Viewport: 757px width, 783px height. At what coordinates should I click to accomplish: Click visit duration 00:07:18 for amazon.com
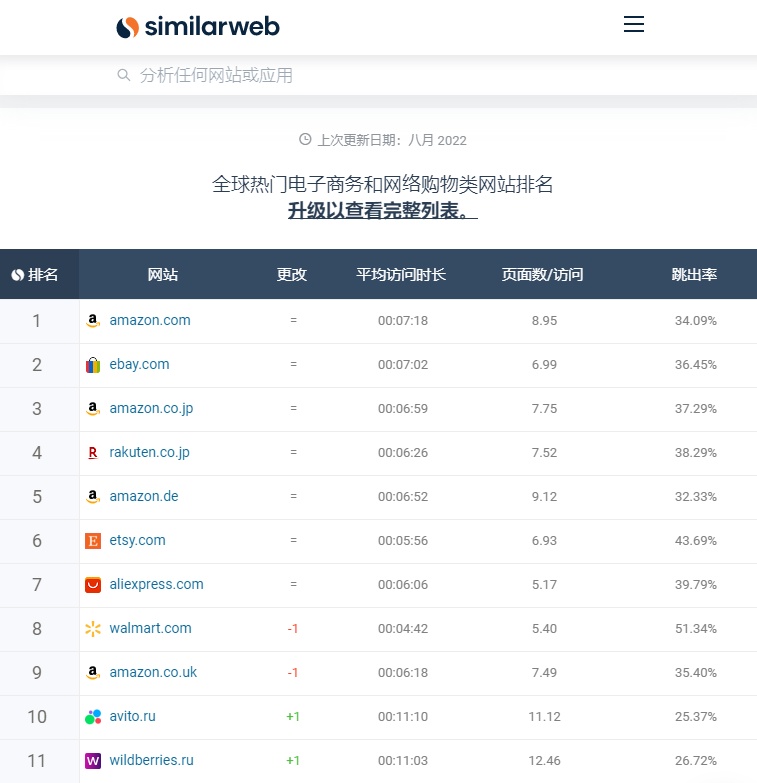point(403,321)
